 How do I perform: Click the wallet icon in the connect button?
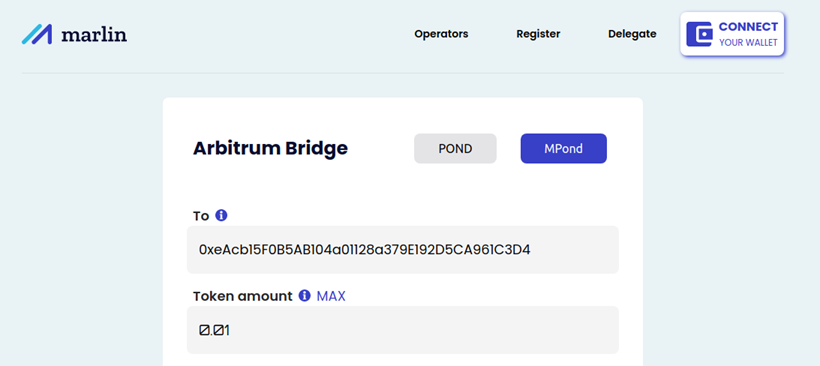point(700,34)
